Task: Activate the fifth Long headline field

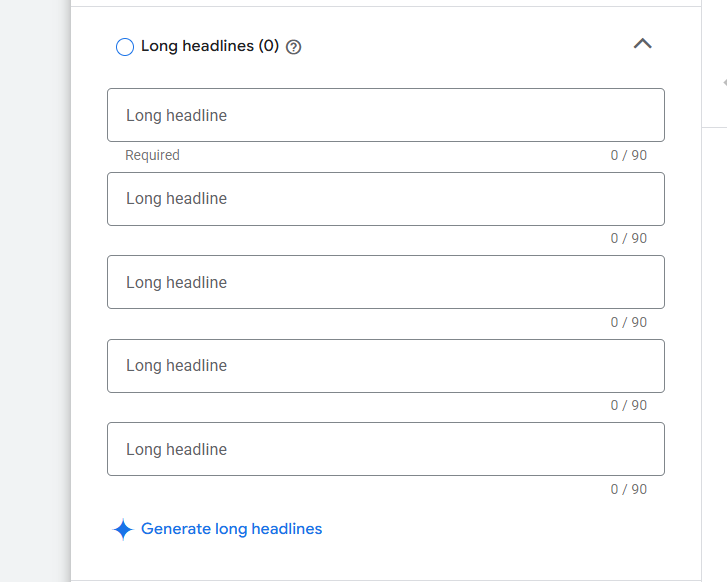Action: 385,449
